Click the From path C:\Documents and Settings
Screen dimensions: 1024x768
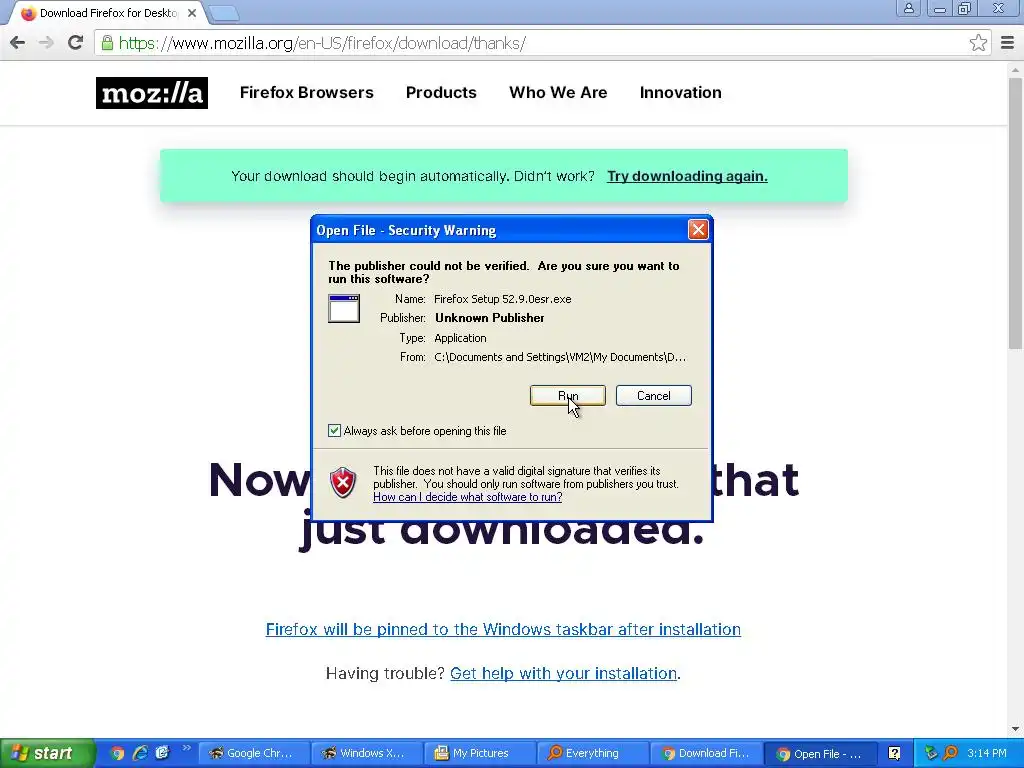point(560,357)
